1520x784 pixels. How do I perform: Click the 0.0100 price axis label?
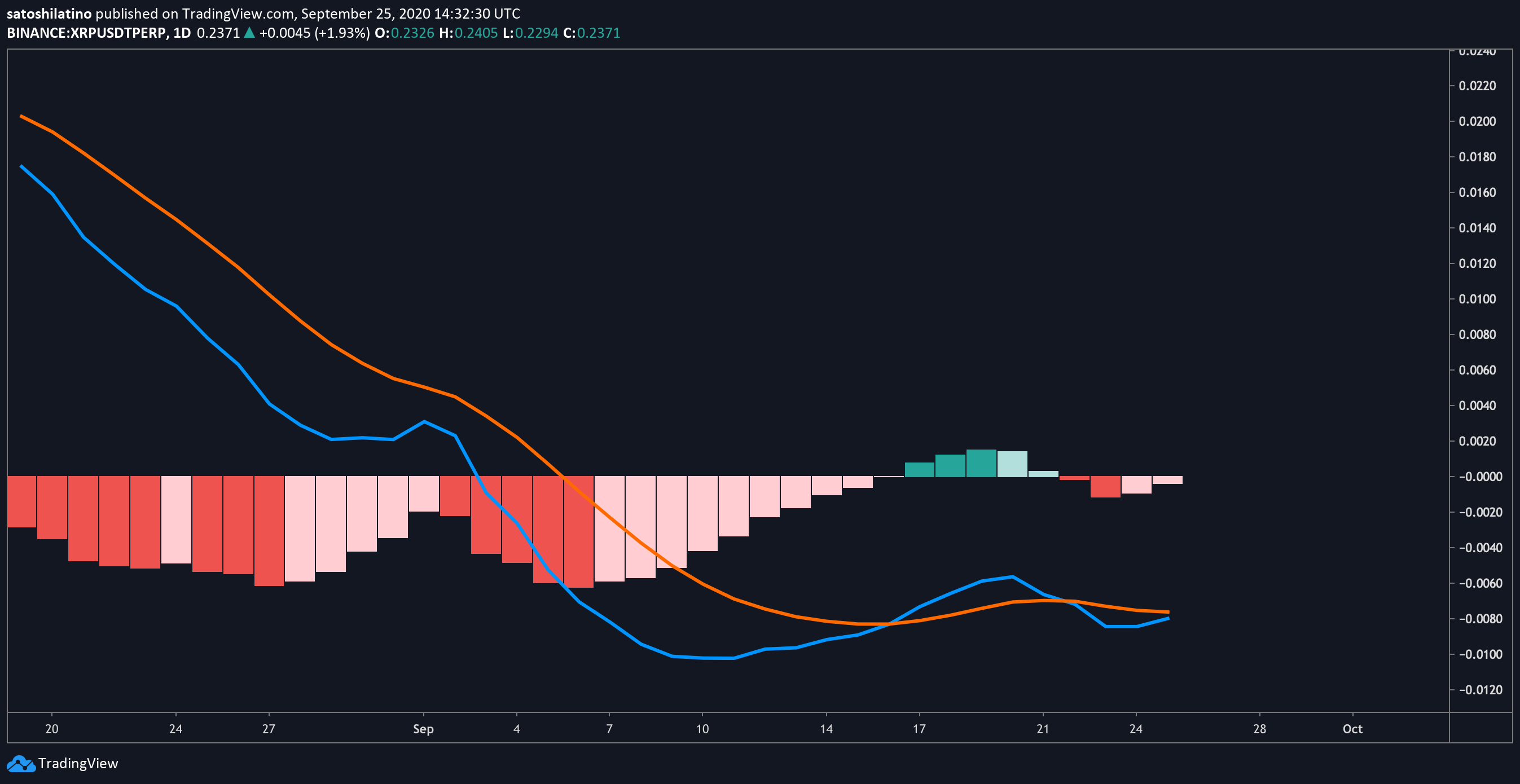(x=1477, y=299)
